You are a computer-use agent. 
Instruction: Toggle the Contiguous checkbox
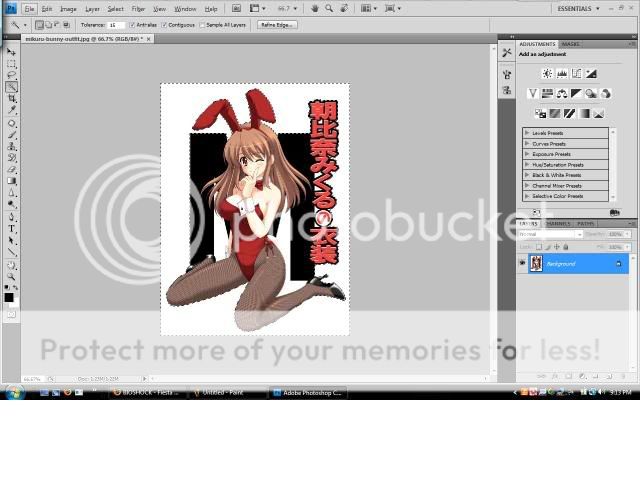click(164, 25)
